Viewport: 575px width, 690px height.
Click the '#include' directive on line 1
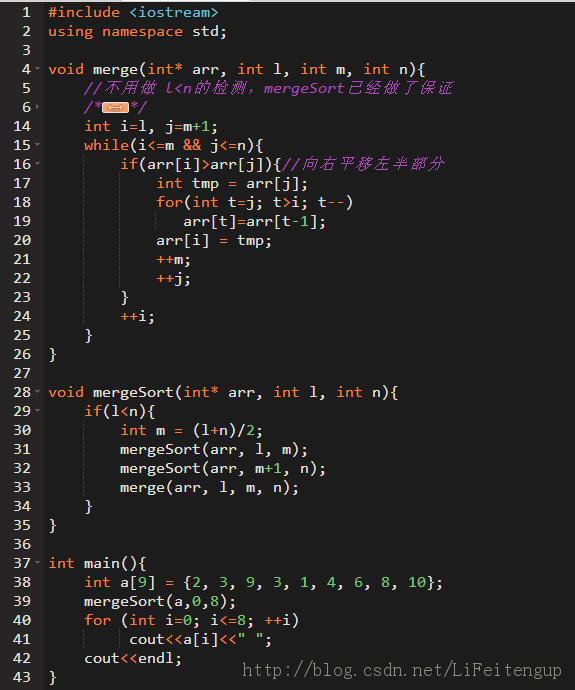[84, 12]
